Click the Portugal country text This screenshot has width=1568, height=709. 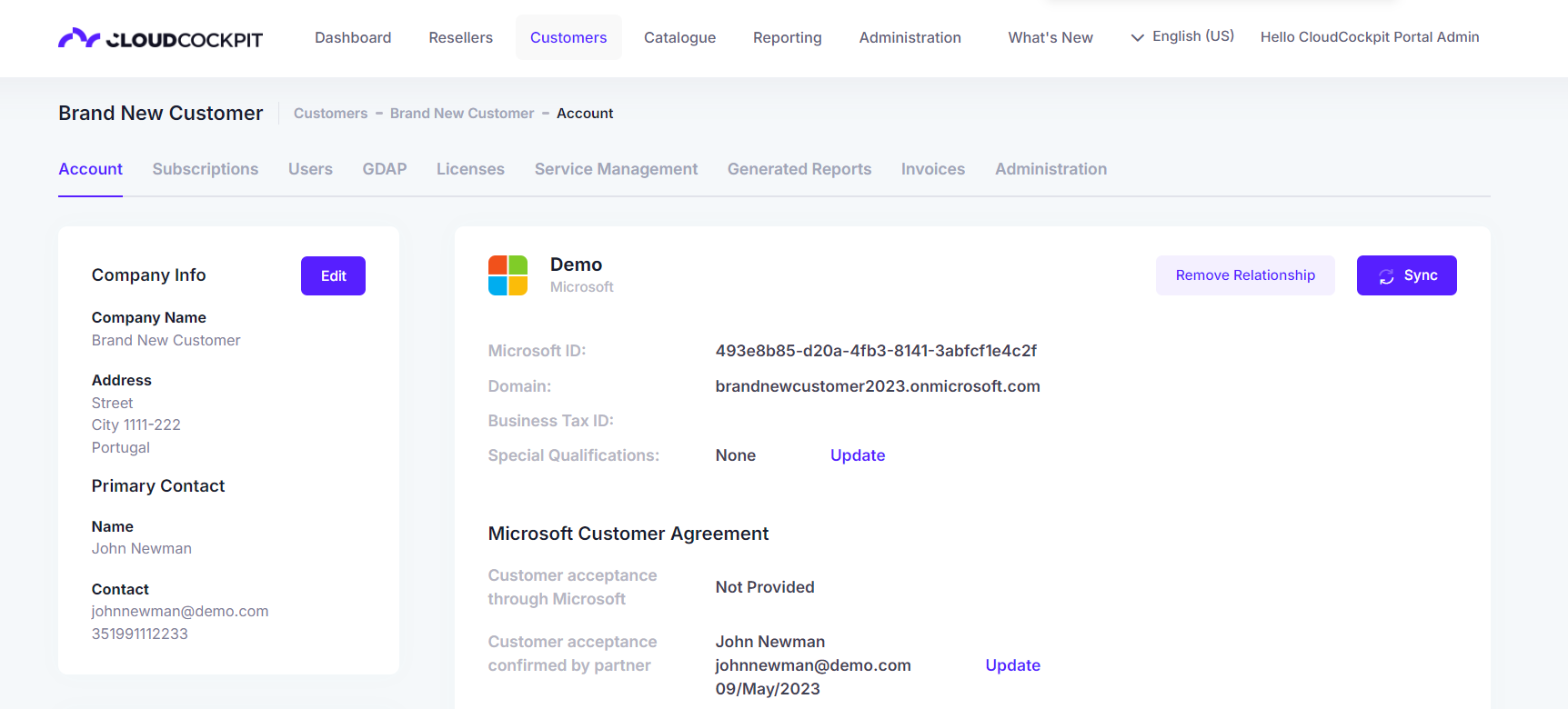pyautogui.click(x=121, y=447)
